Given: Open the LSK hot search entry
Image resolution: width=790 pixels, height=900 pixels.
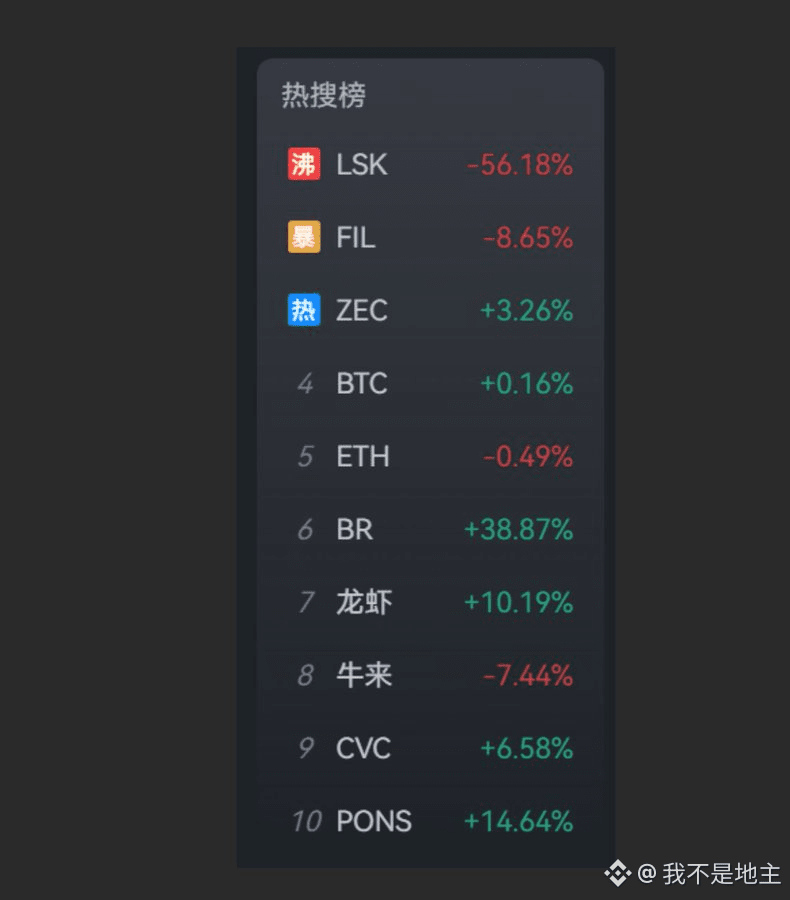Looking at the screenshot, I should [x=430, y=165].
